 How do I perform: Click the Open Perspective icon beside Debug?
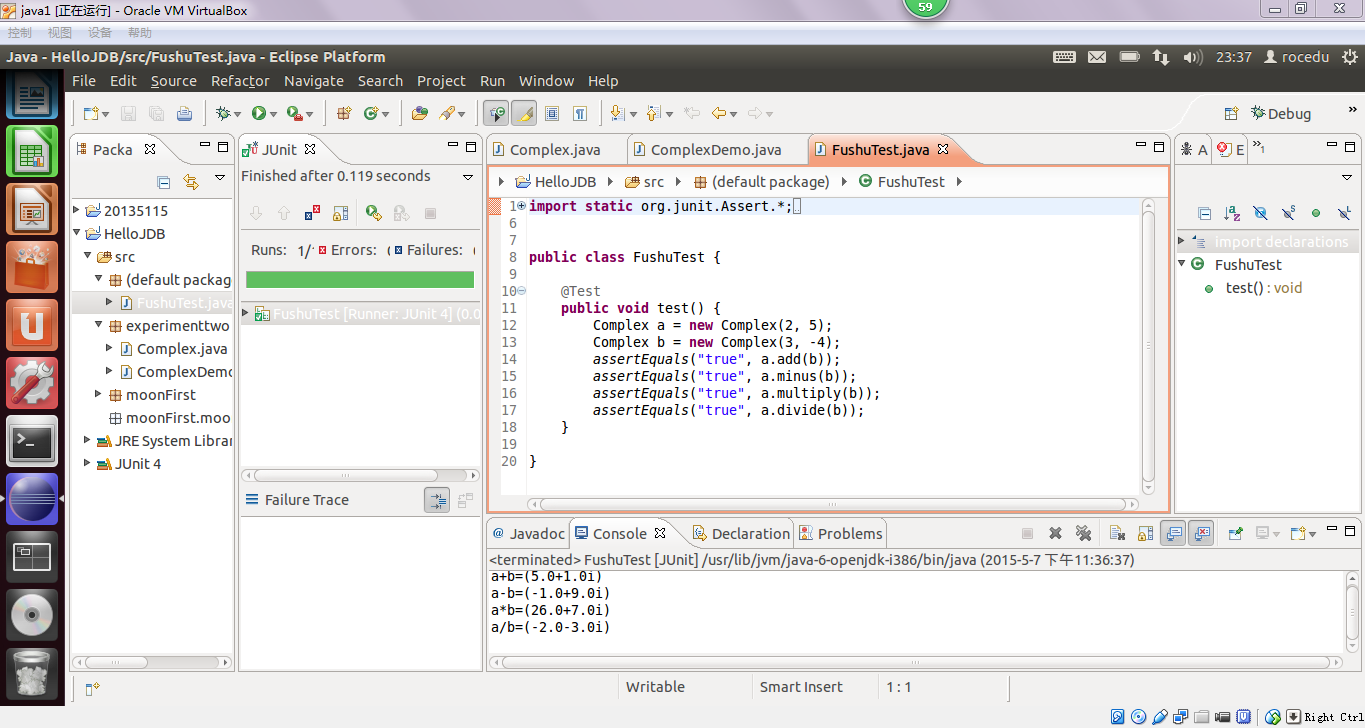click(x=1231, y=114)
